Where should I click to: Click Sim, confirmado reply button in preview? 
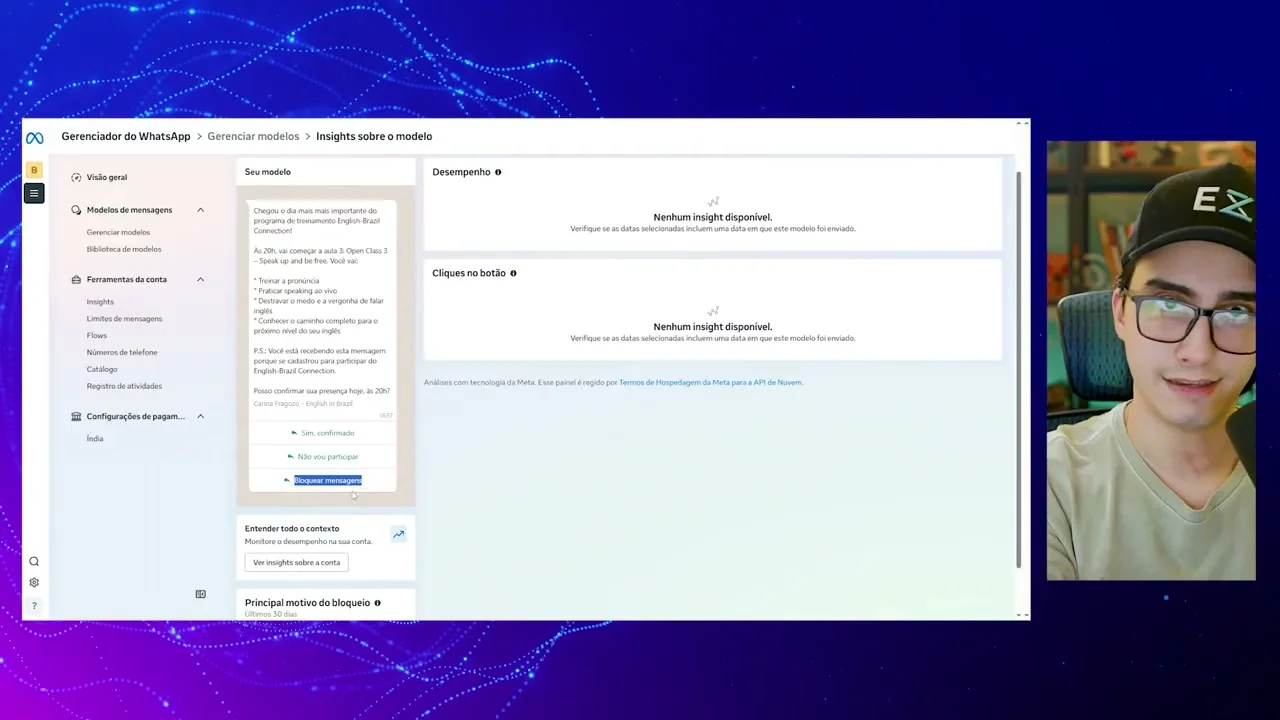322,433
